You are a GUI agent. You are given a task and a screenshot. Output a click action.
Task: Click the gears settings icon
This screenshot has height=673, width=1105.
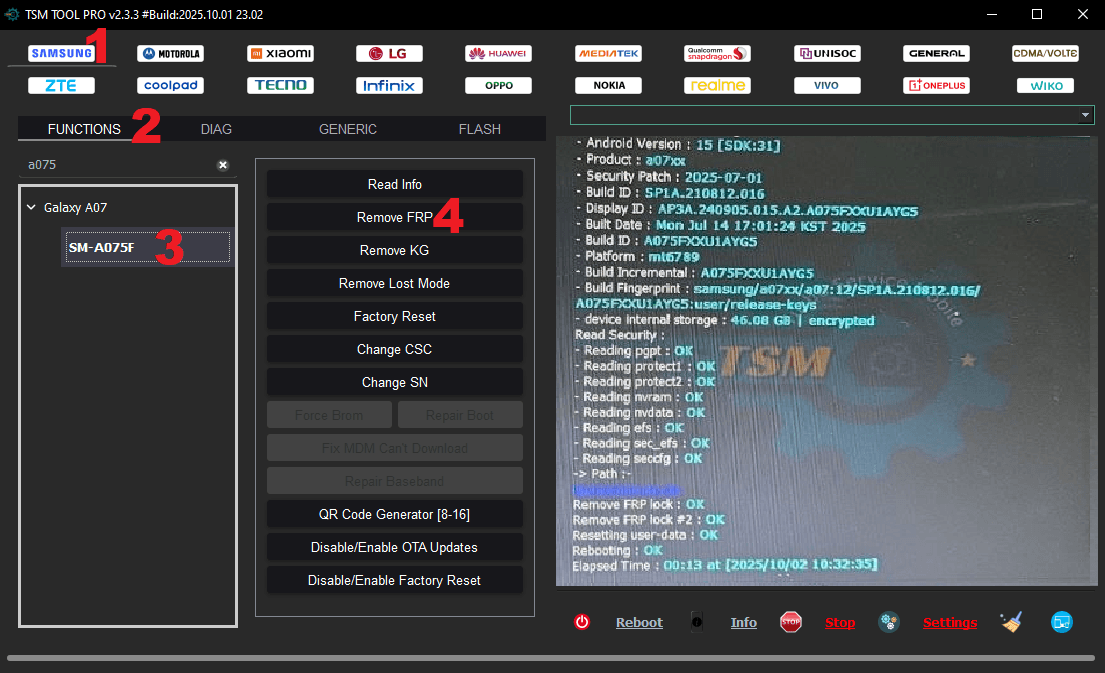889,622
